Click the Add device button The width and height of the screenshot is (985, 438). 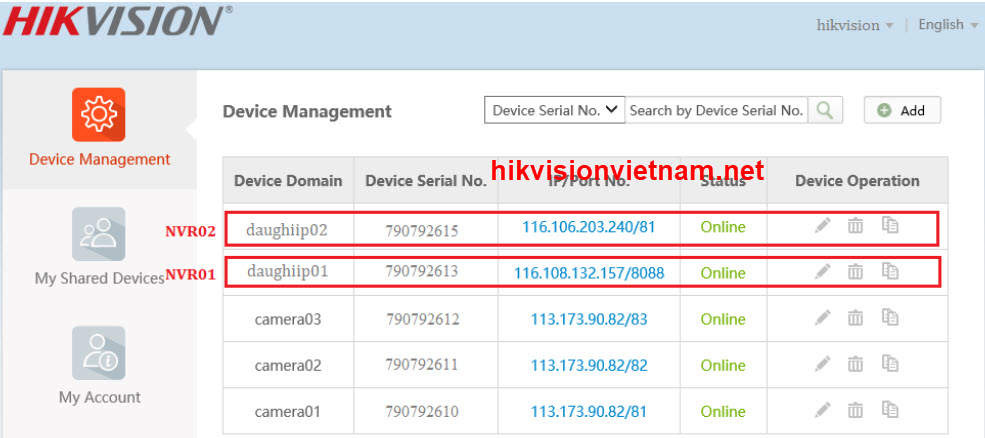(x=902, y=110)
